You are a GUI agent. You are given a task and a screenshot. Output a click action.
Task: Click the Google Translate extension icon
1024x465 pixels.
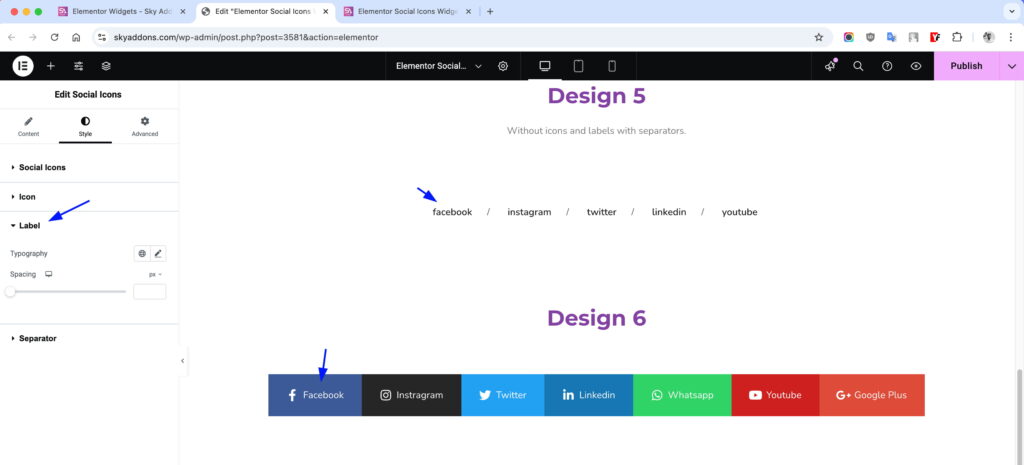point(891,37)
